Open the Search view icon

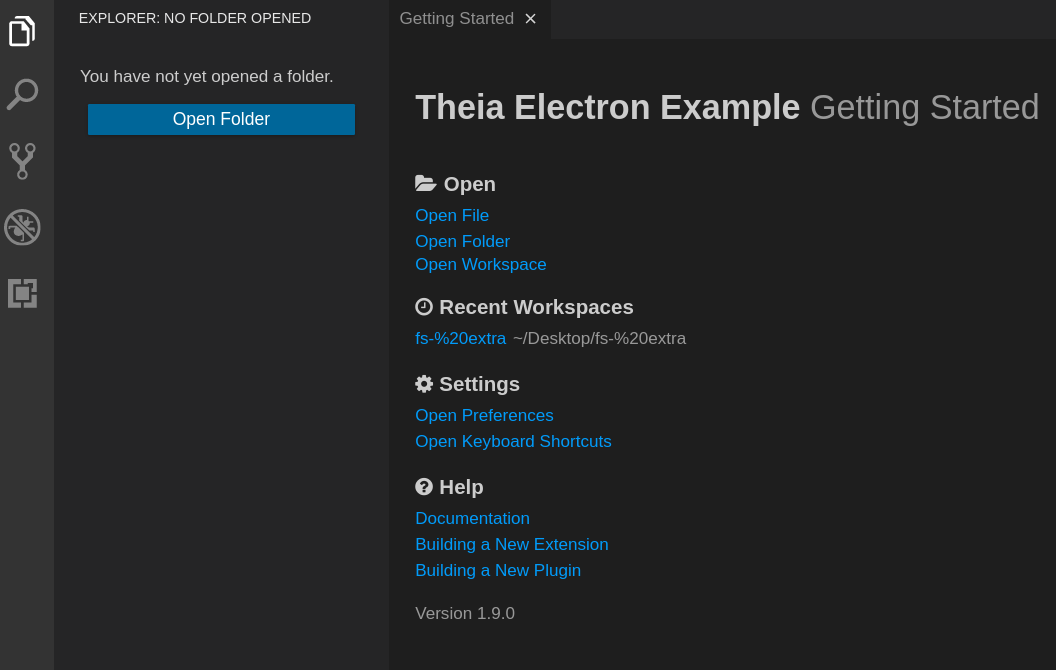pos(22,94)
